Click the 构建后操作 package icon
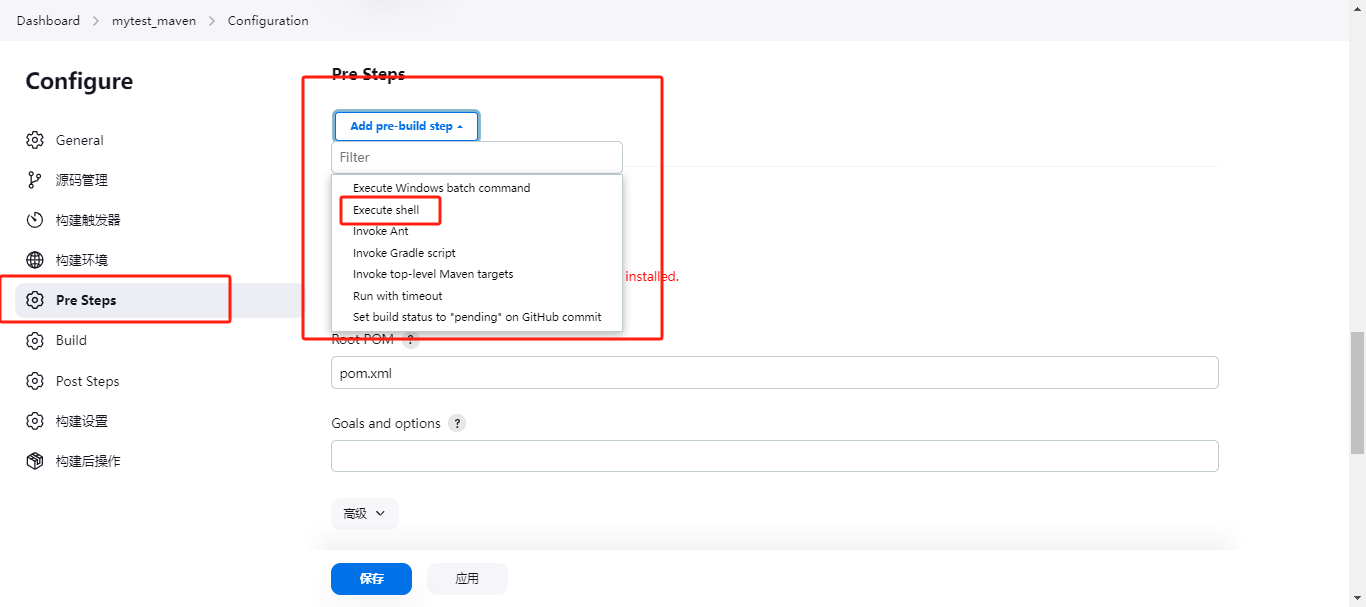Viewport: 1366px width, 607px height. 35,461
